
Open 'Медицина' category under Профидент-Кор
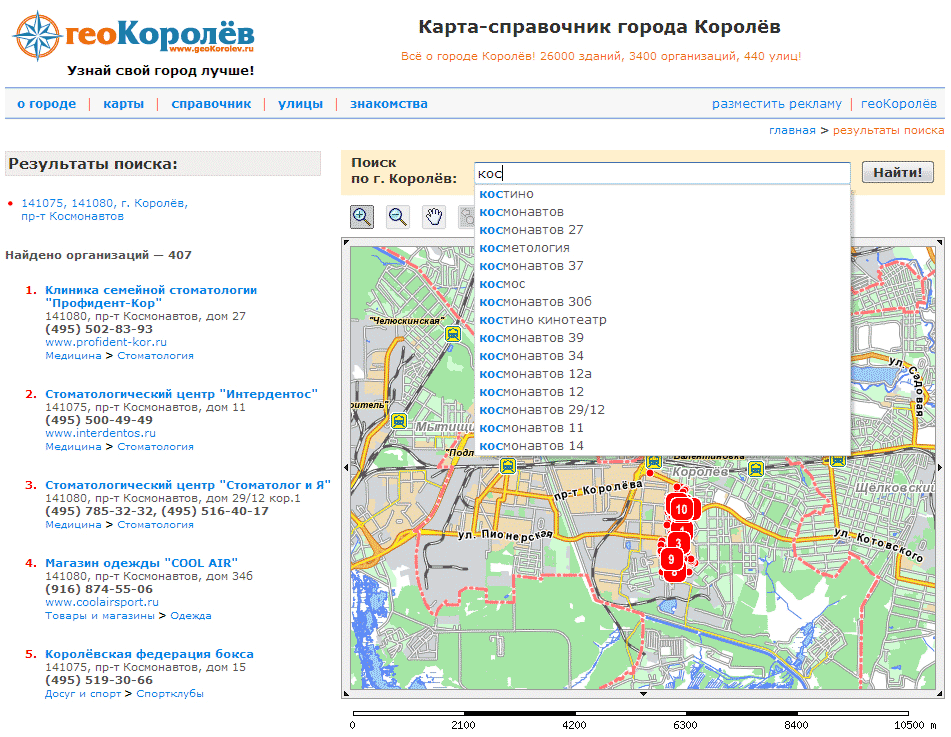(73, 355)
